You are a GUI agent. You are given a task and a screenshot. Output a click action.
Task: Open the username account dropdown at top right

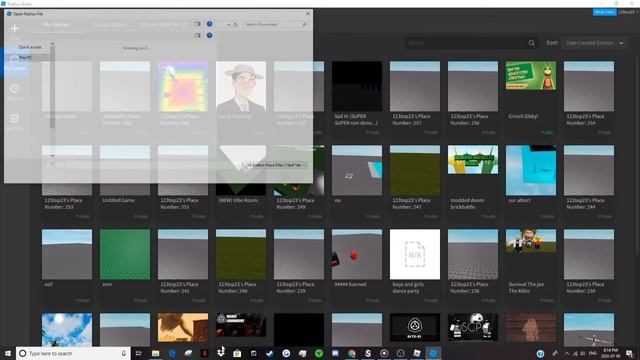tap(628, 12)
